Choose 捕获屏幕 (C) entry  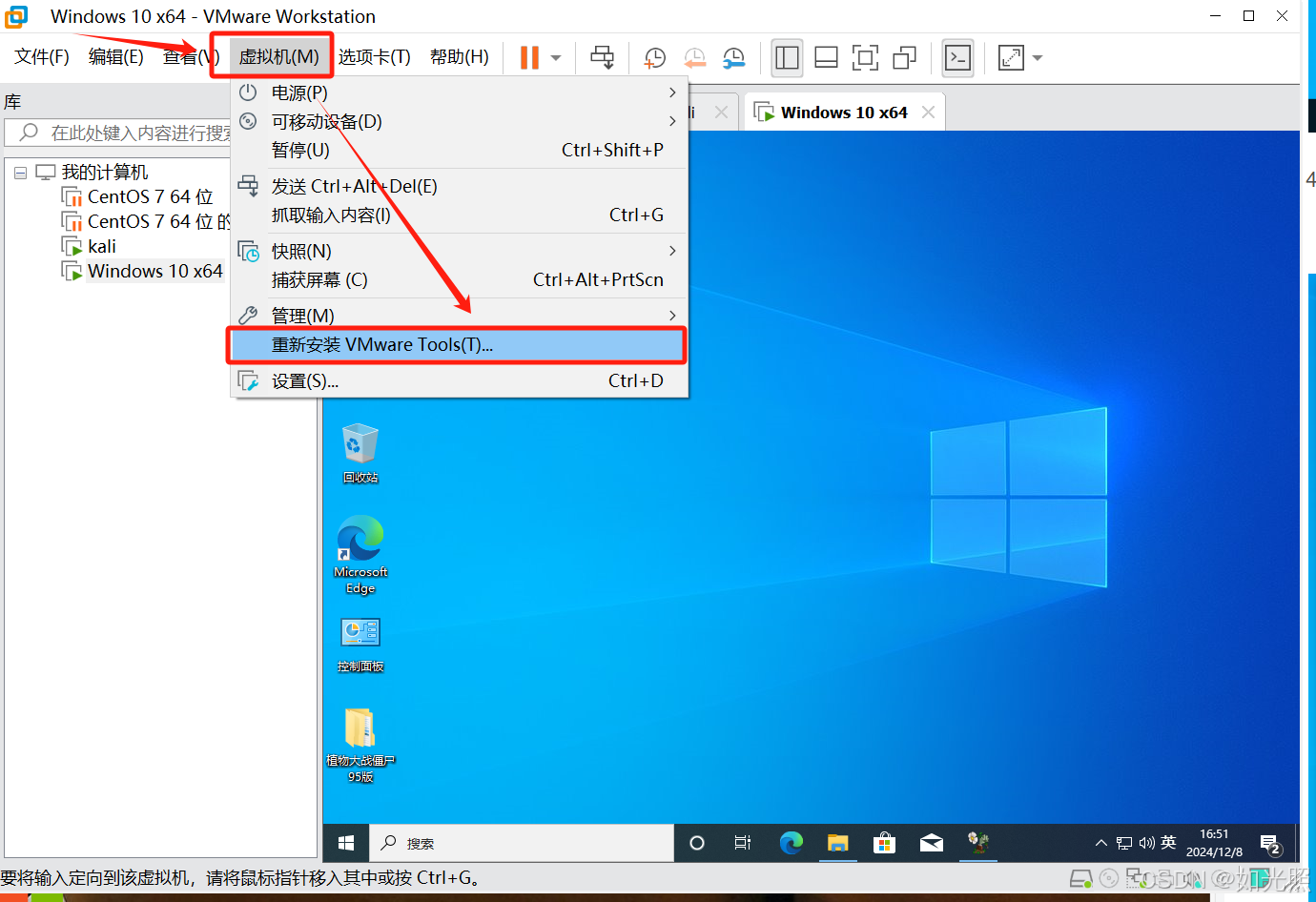460,279
